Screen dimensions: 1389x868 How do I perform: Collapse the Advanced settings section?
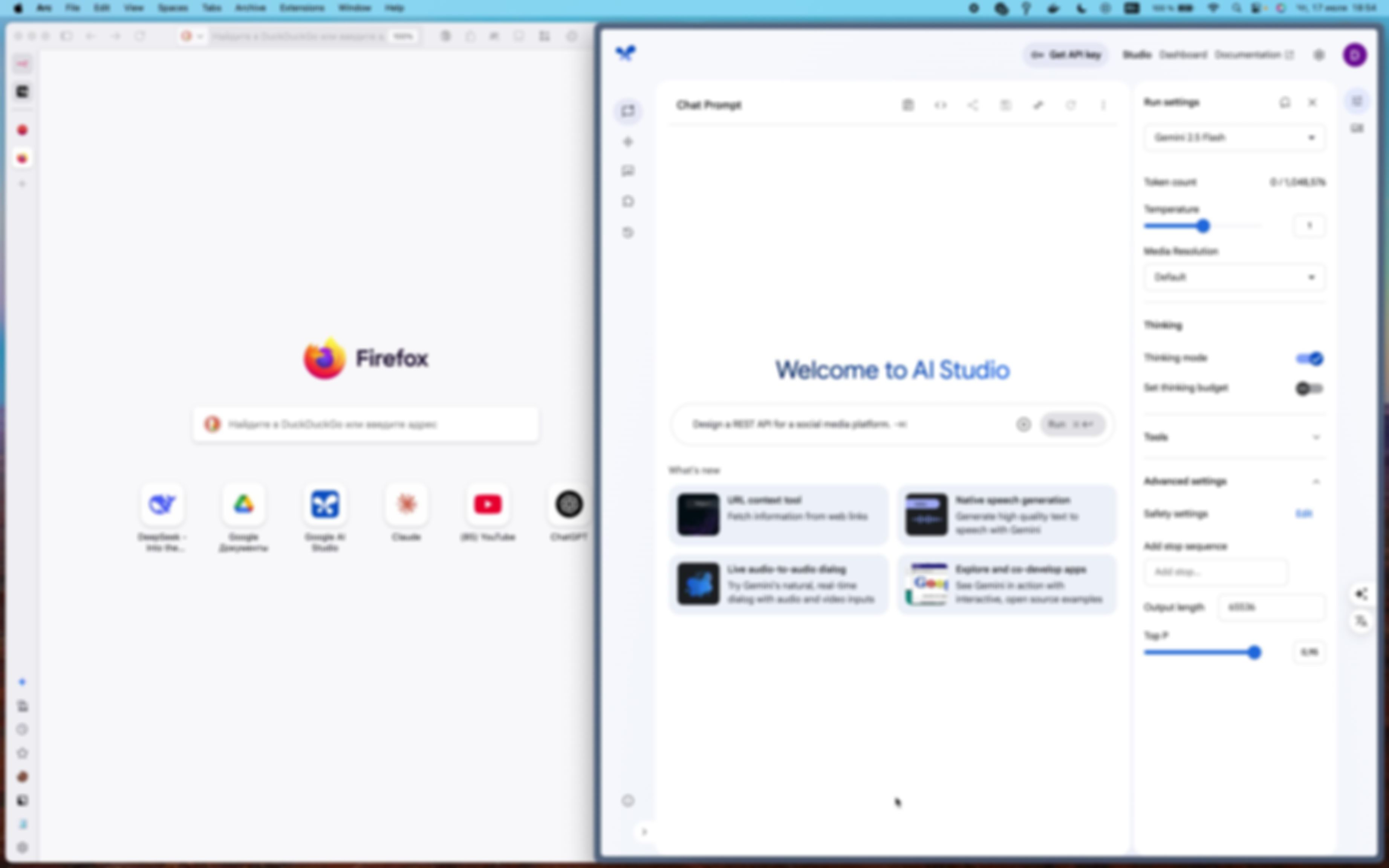pyautogui.click(x=1316, y=481)
